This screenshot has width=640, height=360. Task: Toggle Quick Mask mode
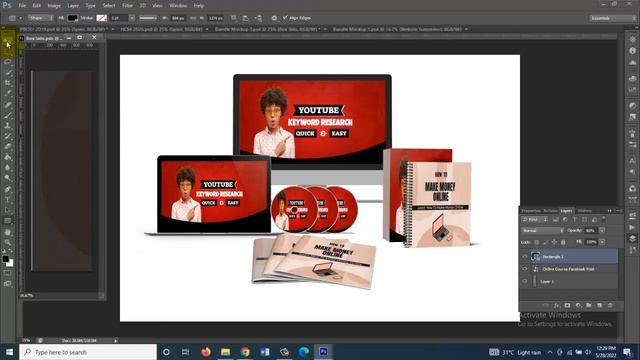tap(8, 273)
